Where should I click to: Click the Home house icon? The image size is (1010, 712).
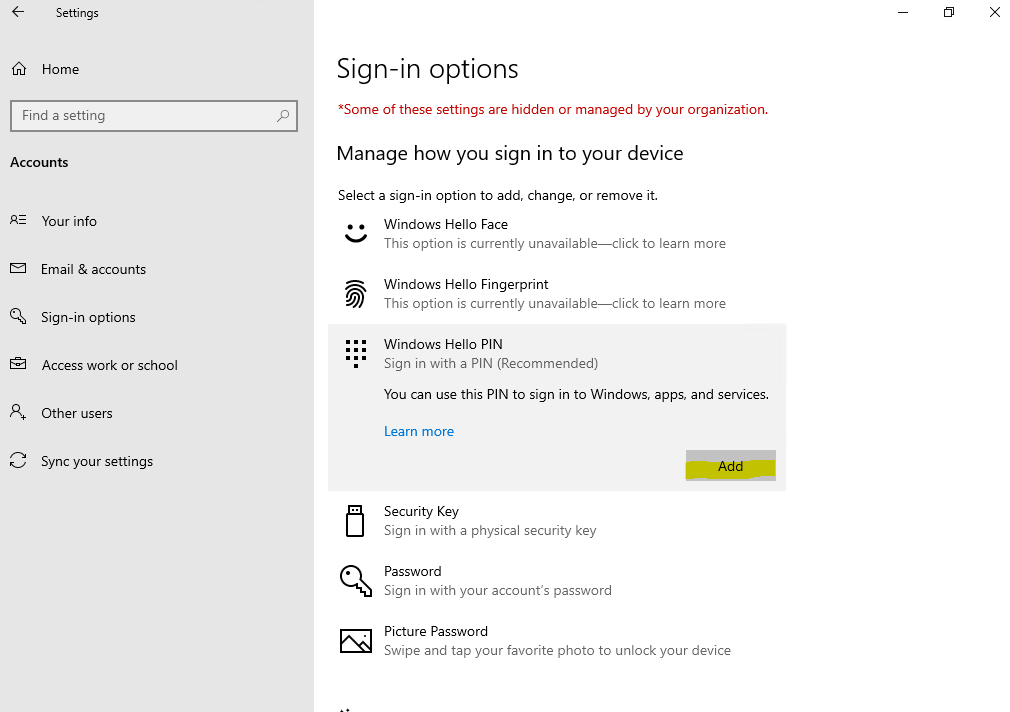pos(19,69)
